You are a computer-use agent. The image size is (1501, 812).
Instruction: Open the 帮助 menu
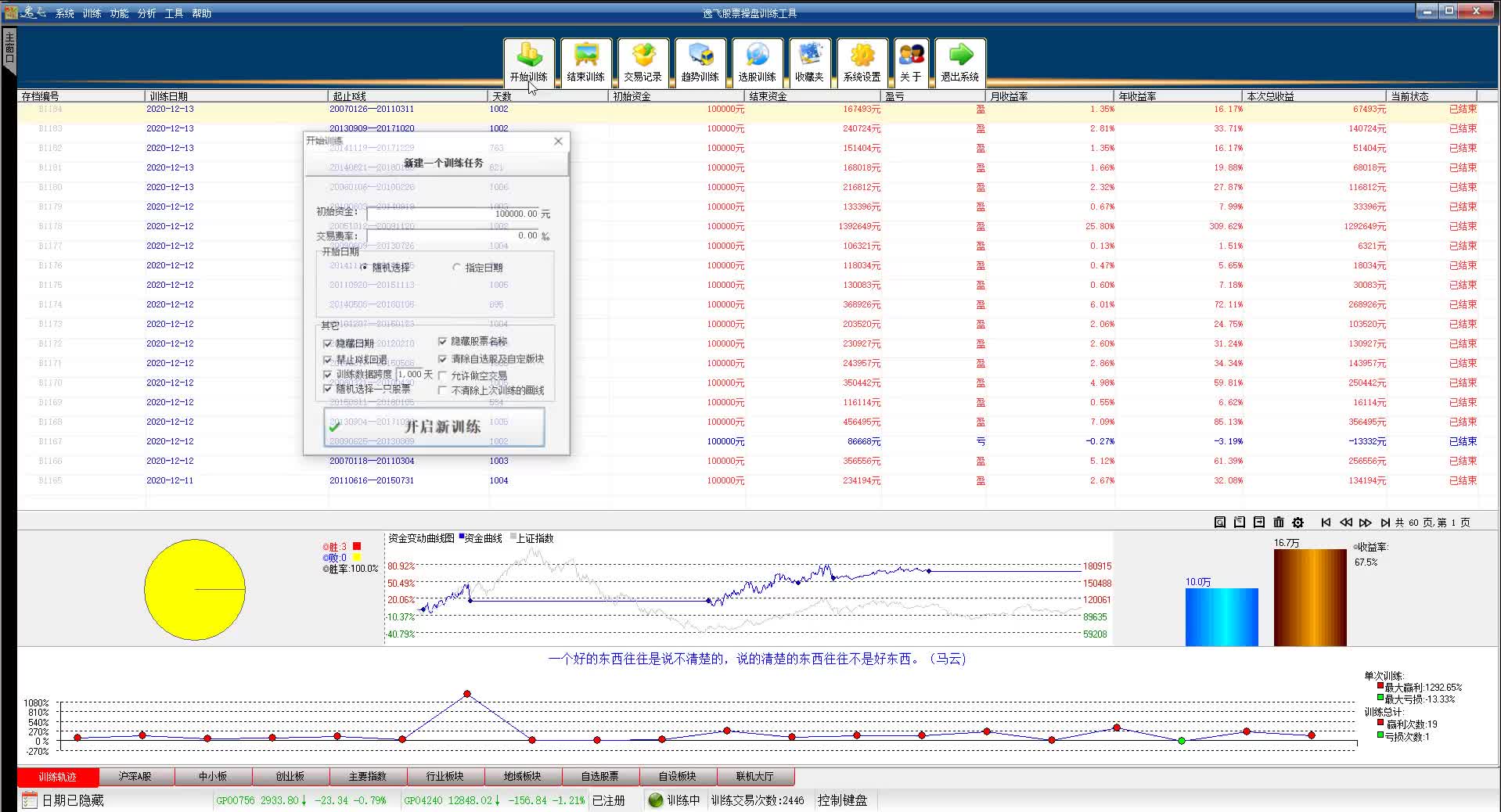coord(202,13)
